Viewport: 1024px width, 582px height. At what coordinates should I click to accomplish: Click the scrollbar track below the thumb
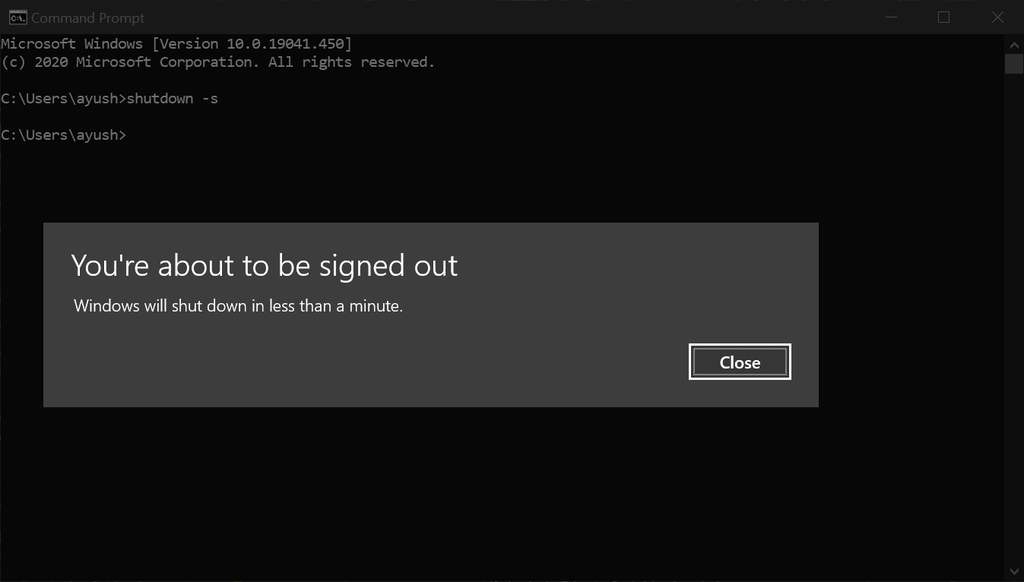point(1014,319)
